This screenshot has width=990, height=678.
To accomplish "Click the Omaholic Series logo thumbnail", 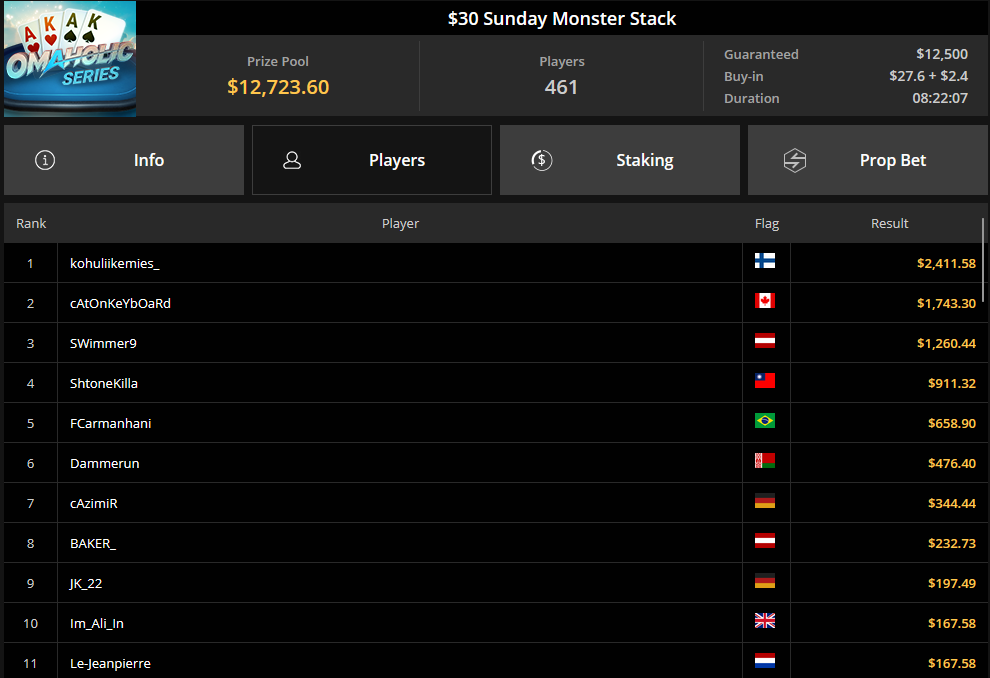I will [70, 58].
